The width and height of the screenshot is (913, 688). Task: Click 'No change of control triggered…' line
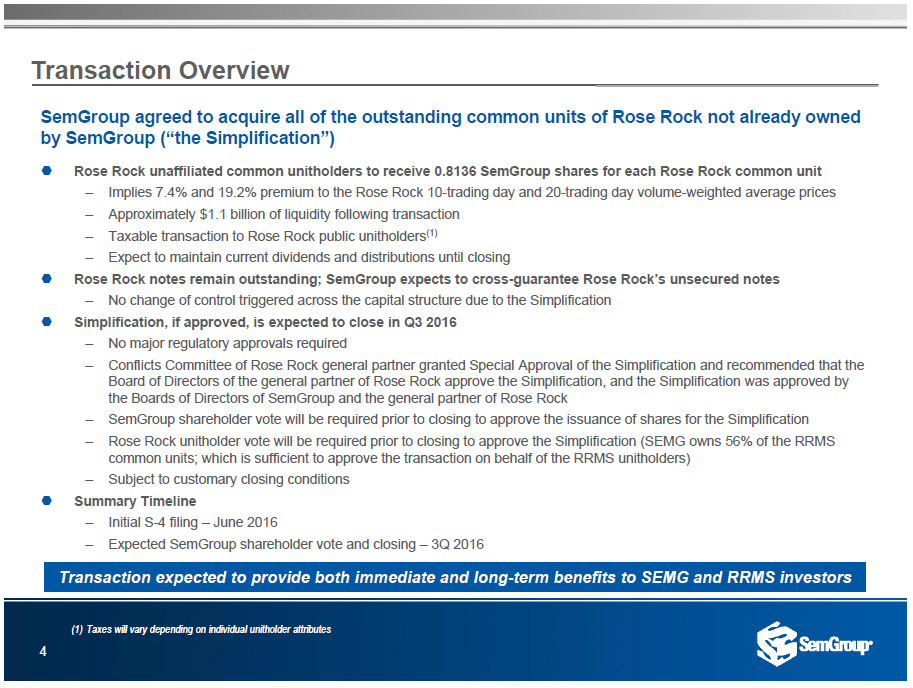pos(359,300)
